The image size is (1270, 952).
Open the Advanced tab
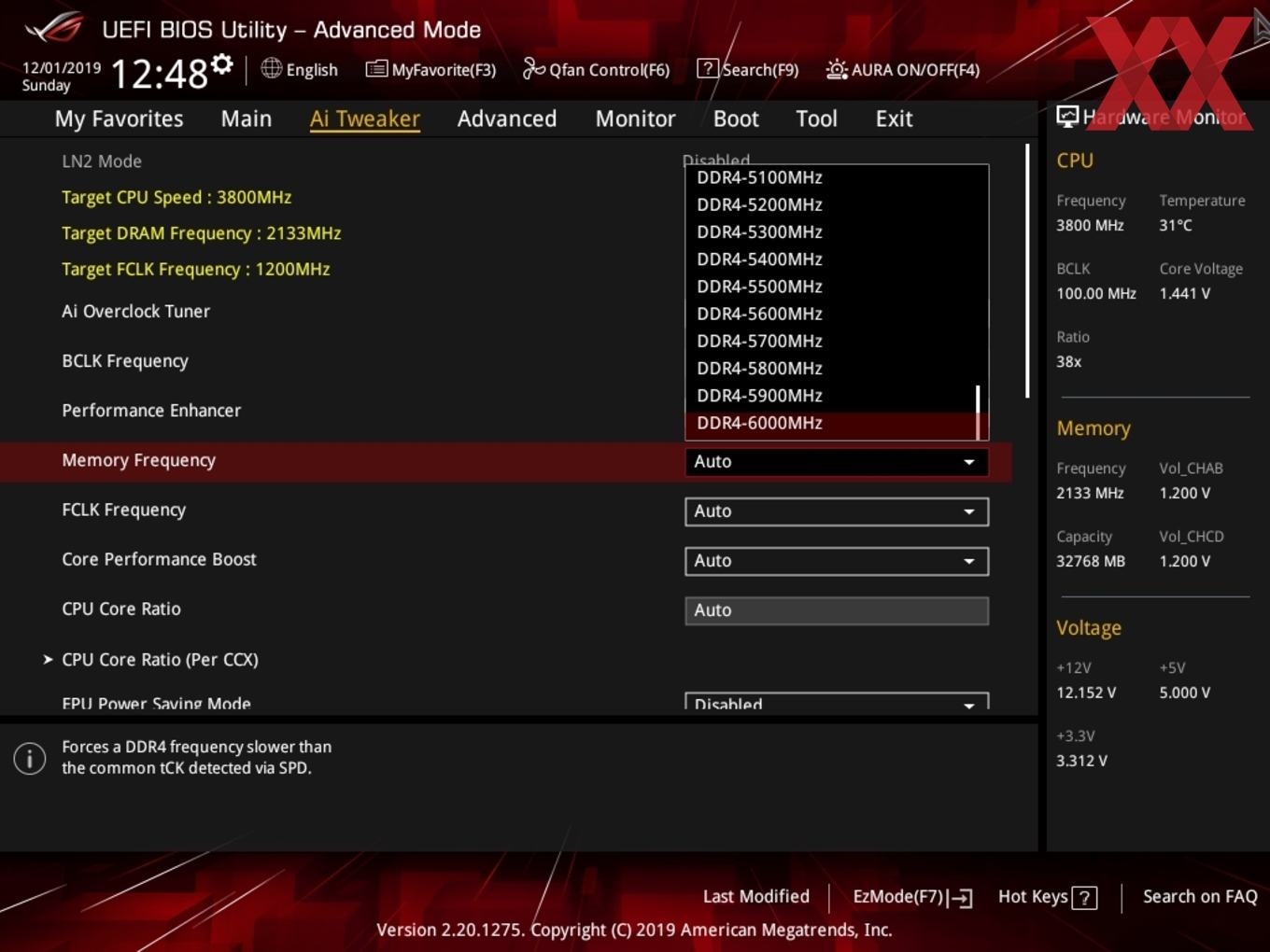point(507,119)
